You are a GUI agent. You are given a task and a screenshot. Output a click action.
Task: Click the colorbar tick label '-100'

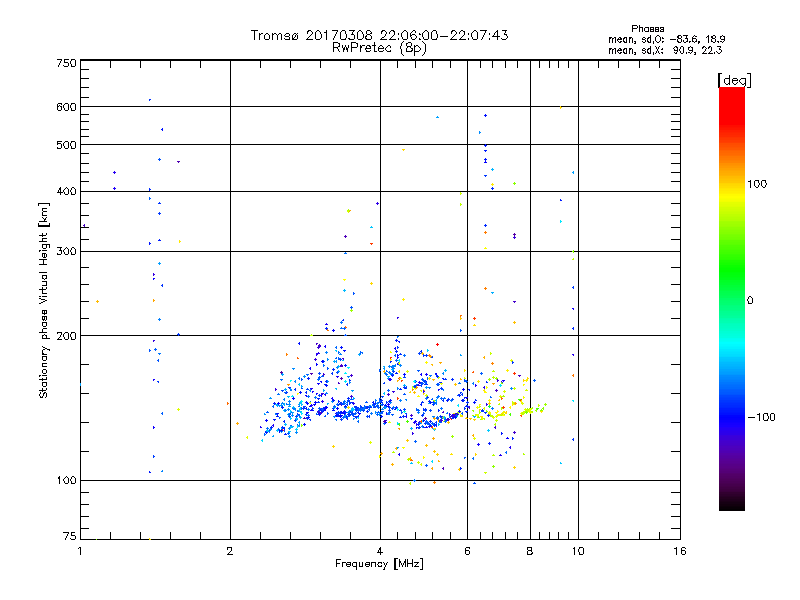pyautogui.click(x=761, y=417)
